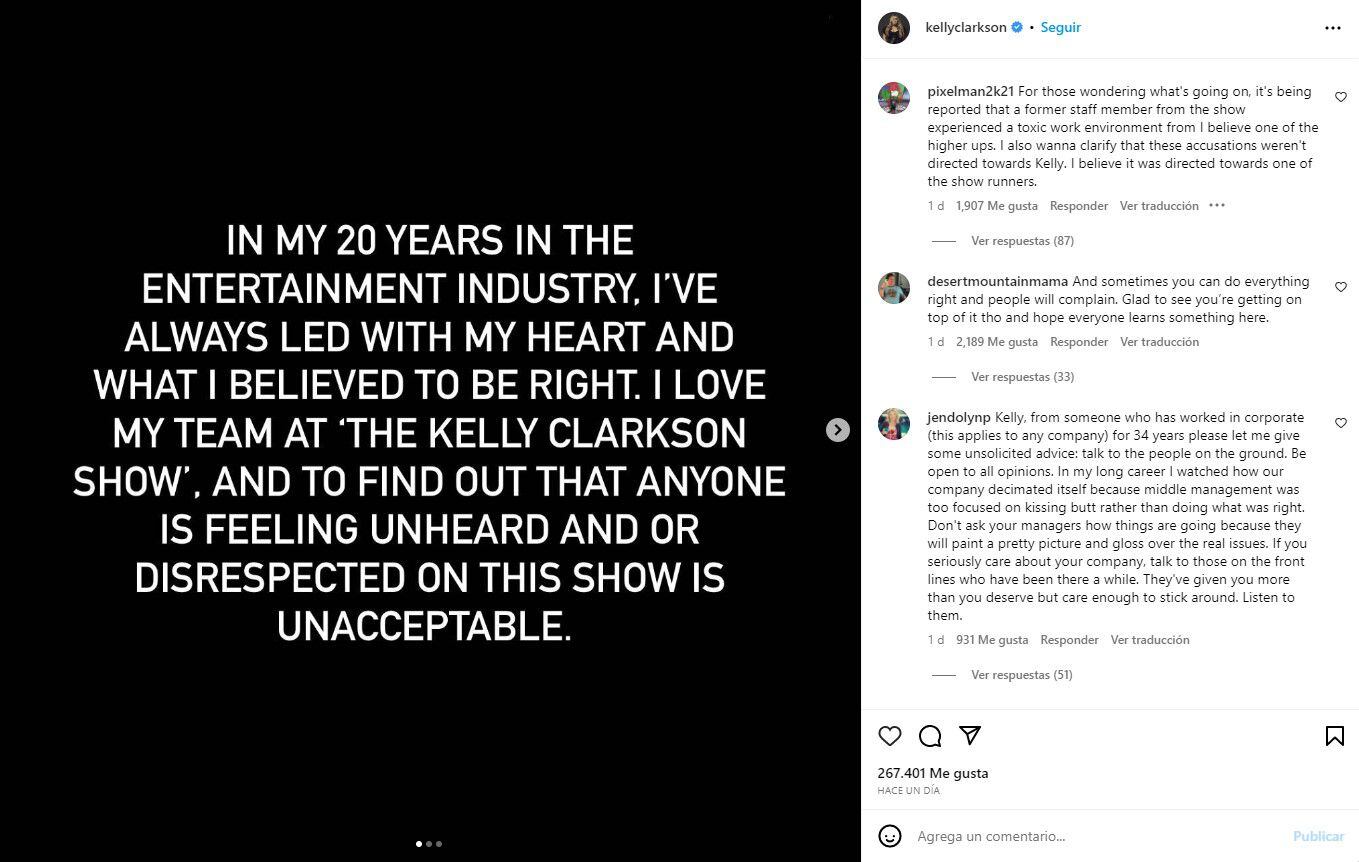Open the emoji picker in comment box
The width and height of the screenshot is (1359, 862).
889,836
